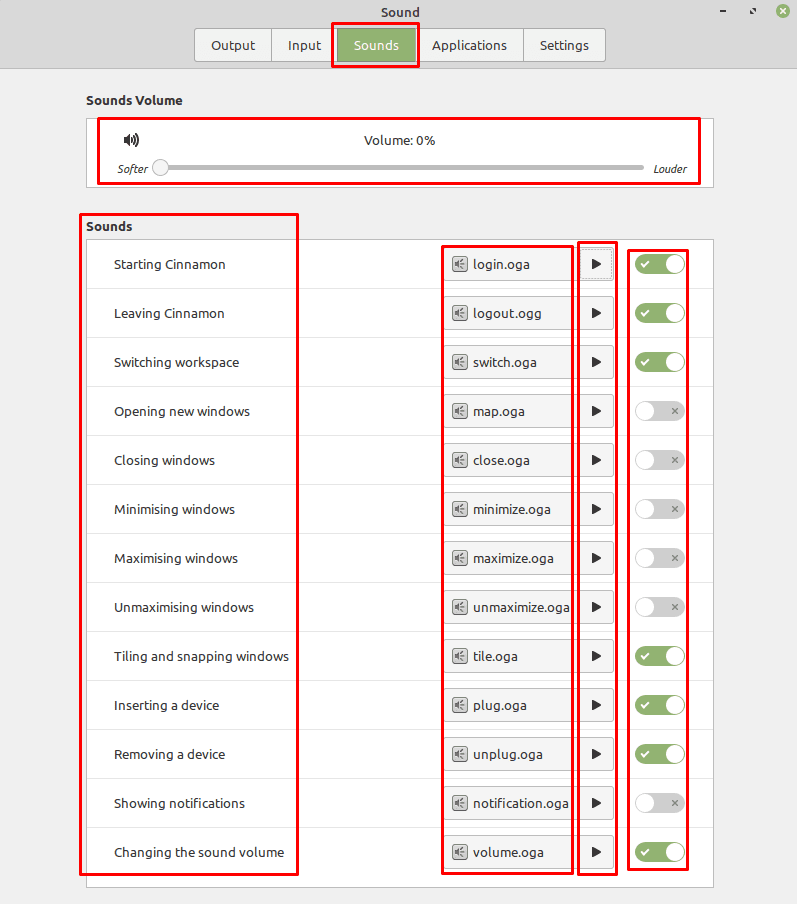Screen dimensions: 797x904
Task: Click the "Sounds Volume" heading
Action: click(x=134, y=100)
